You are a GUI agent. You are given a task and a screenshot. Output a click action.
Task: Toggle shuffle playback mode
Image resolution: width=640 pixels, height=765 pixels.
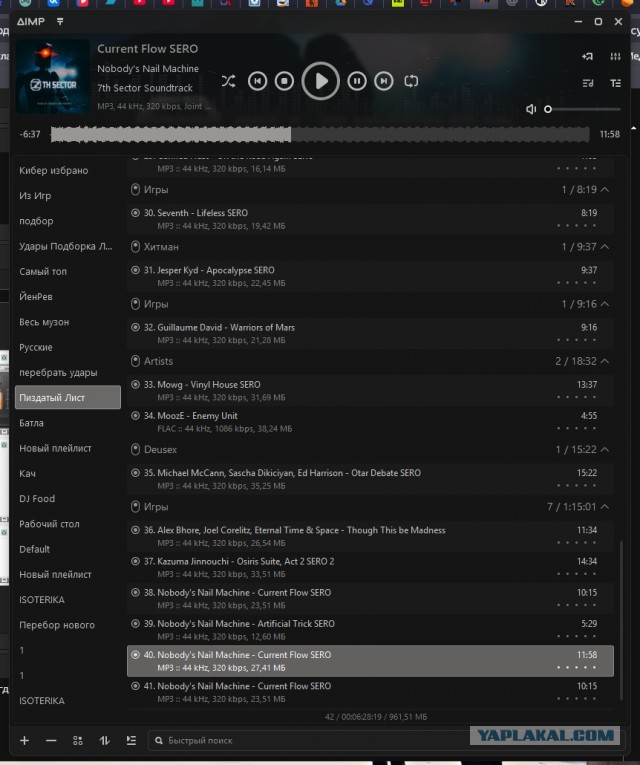point(228,81)
